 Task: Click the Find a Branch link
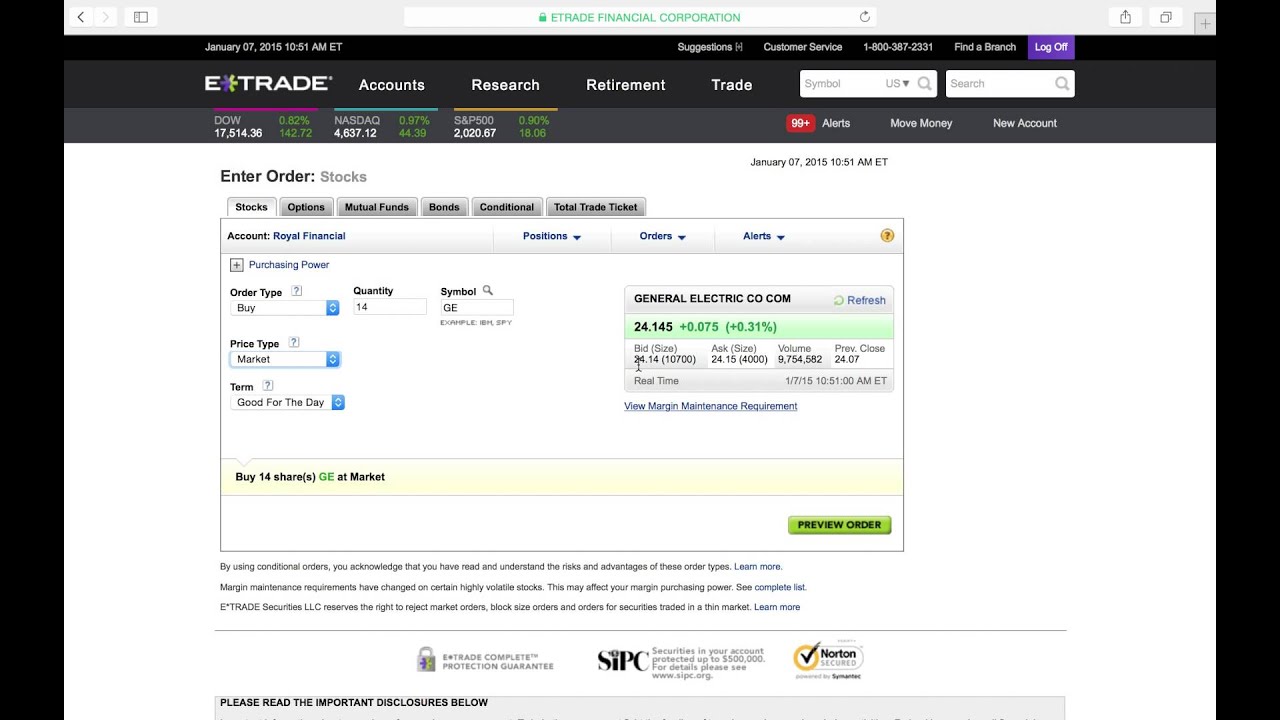point(985,47)
